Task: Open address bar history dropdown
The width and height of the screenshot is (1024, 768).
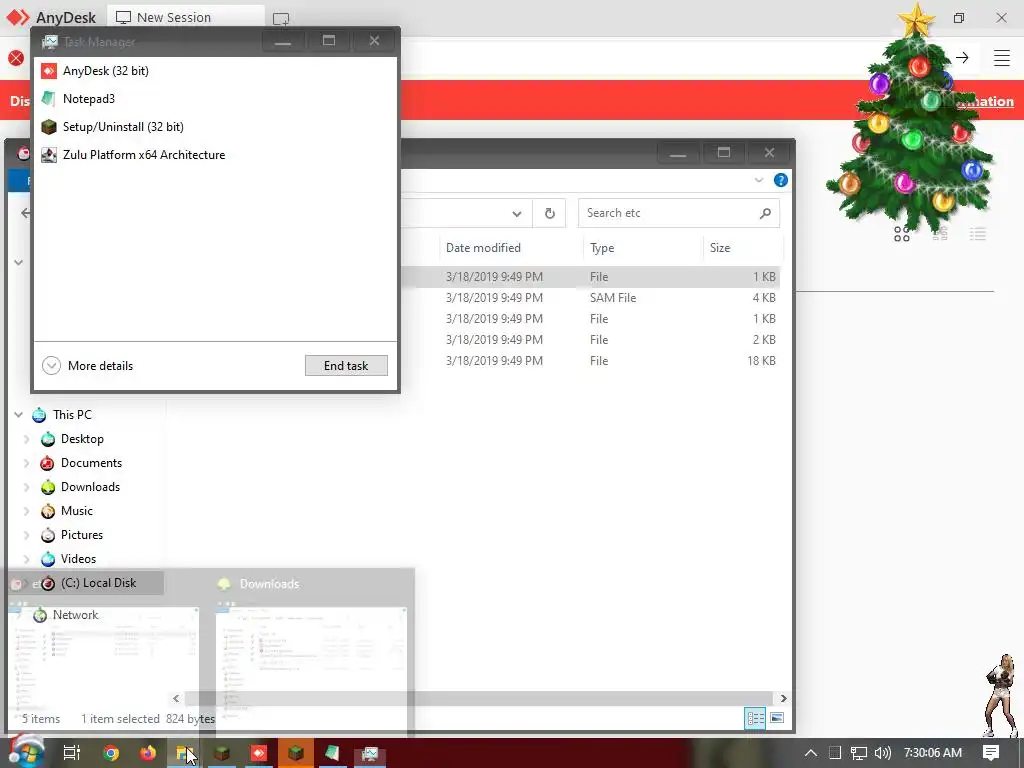Action: (x=517, y=214)
